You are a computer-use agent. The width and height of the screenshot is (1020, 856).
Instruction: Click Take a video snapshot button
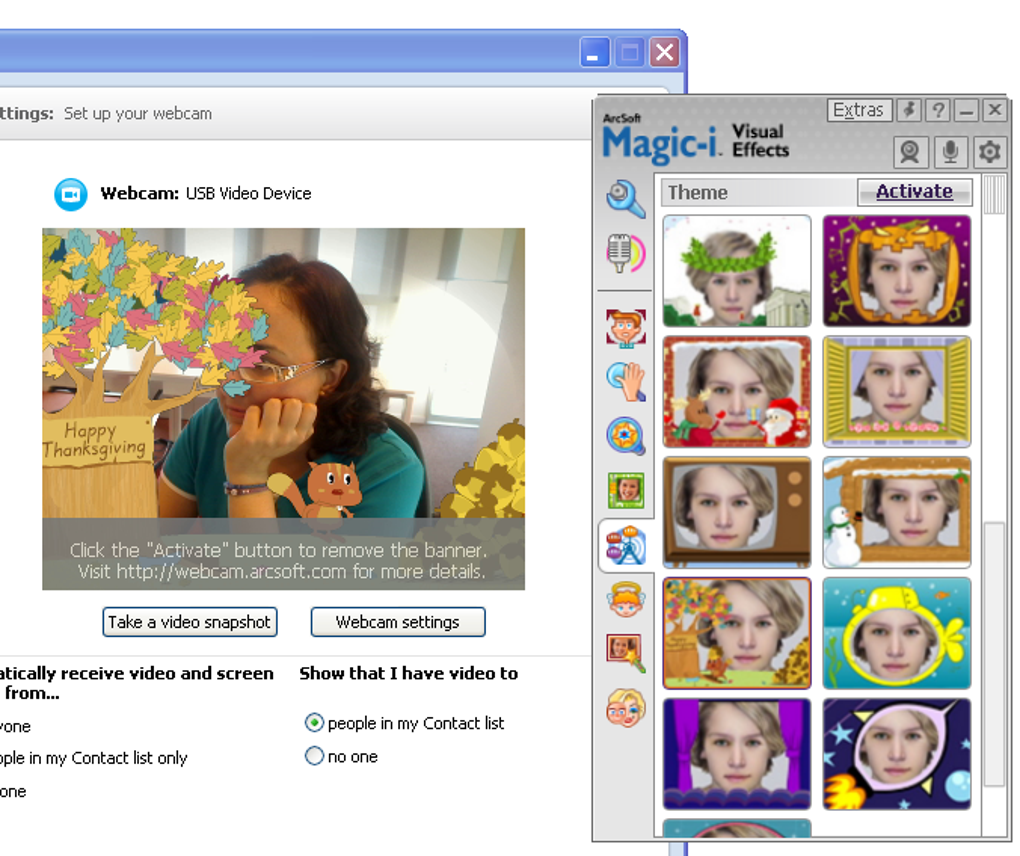point(189,622)
